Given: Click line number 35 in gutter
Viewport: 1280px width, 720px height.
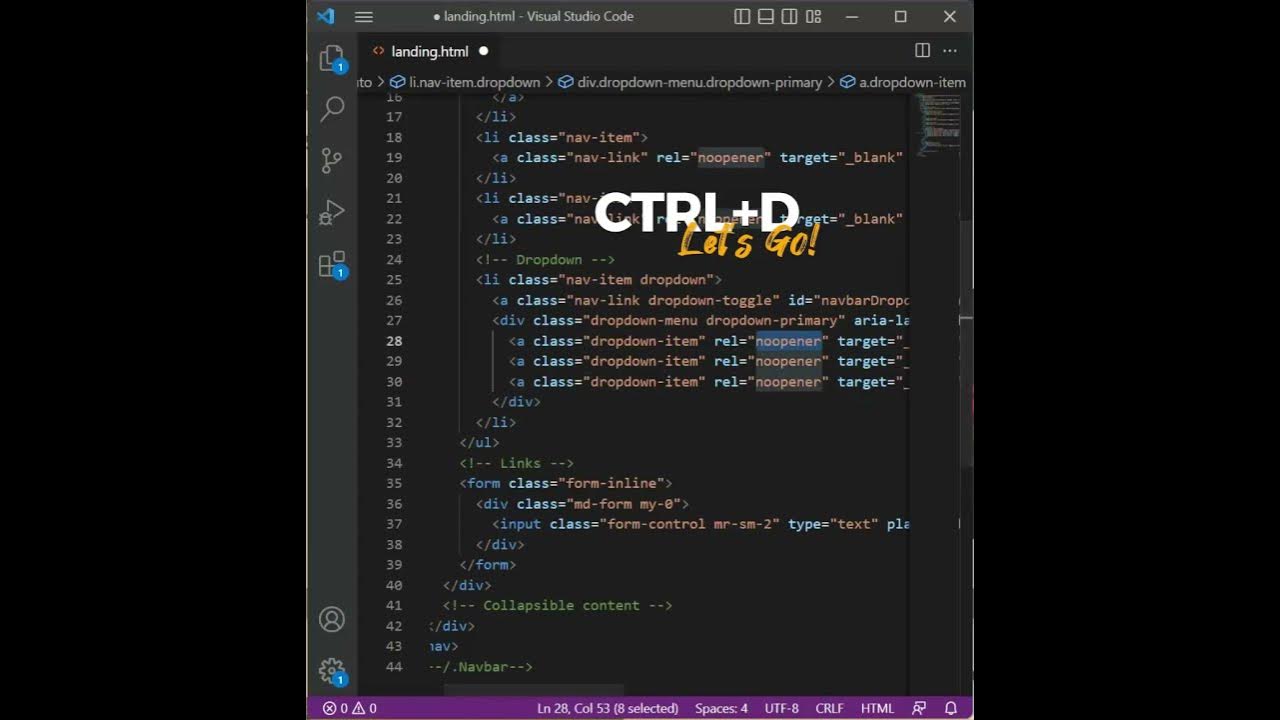Looking at the screenshot, I should pos(394,483).
